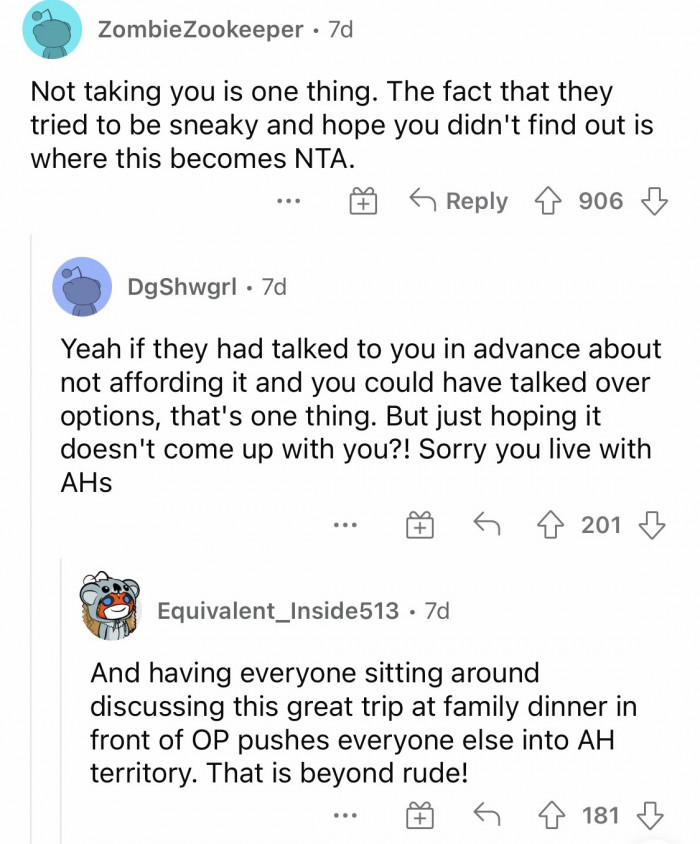700x844 pixels.
Task: Downvote DgShwgrl's comment
Action: (654, 525)
